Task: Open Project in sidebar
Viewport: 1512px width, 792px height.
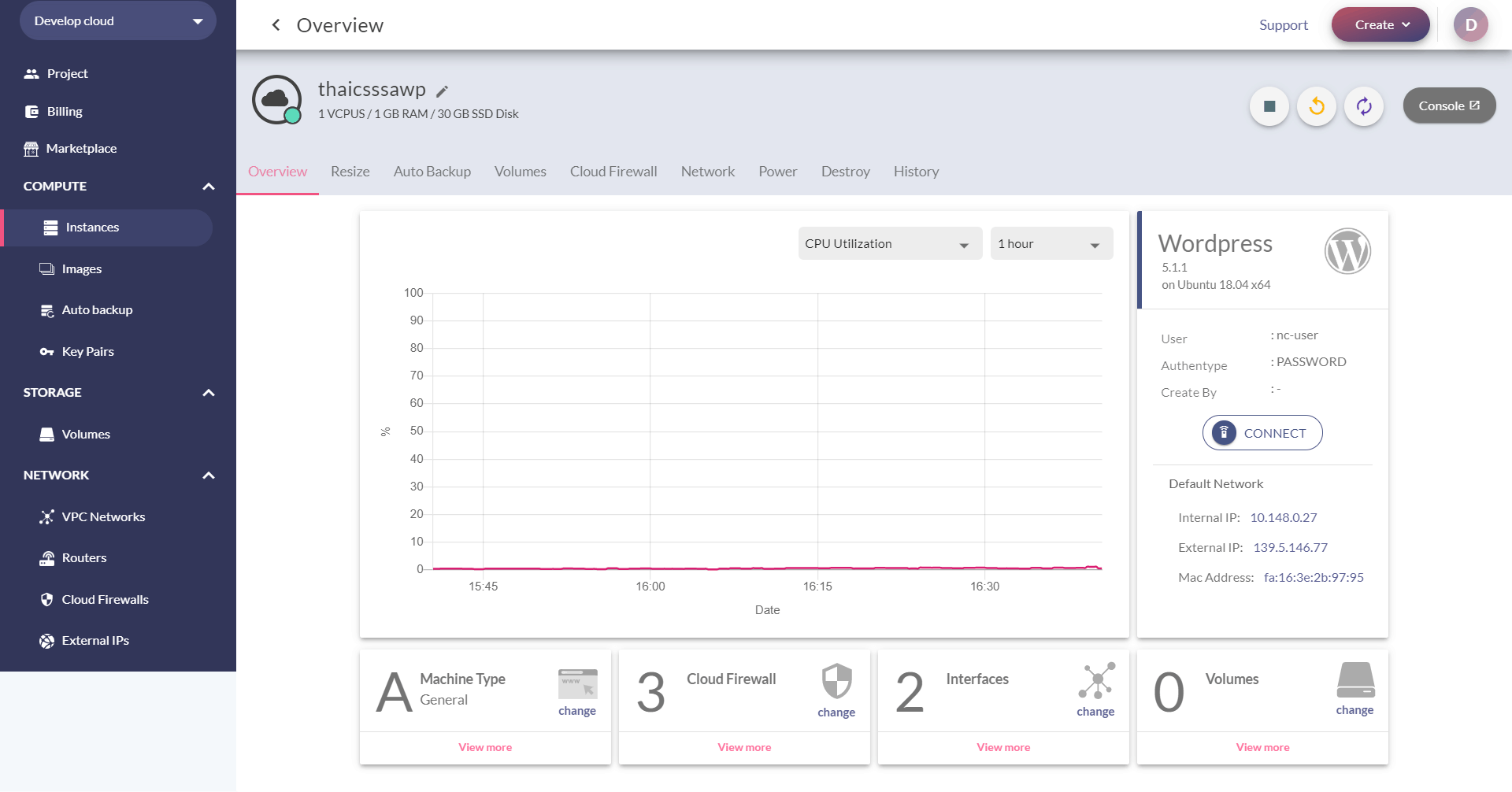Action: [55, 74]
